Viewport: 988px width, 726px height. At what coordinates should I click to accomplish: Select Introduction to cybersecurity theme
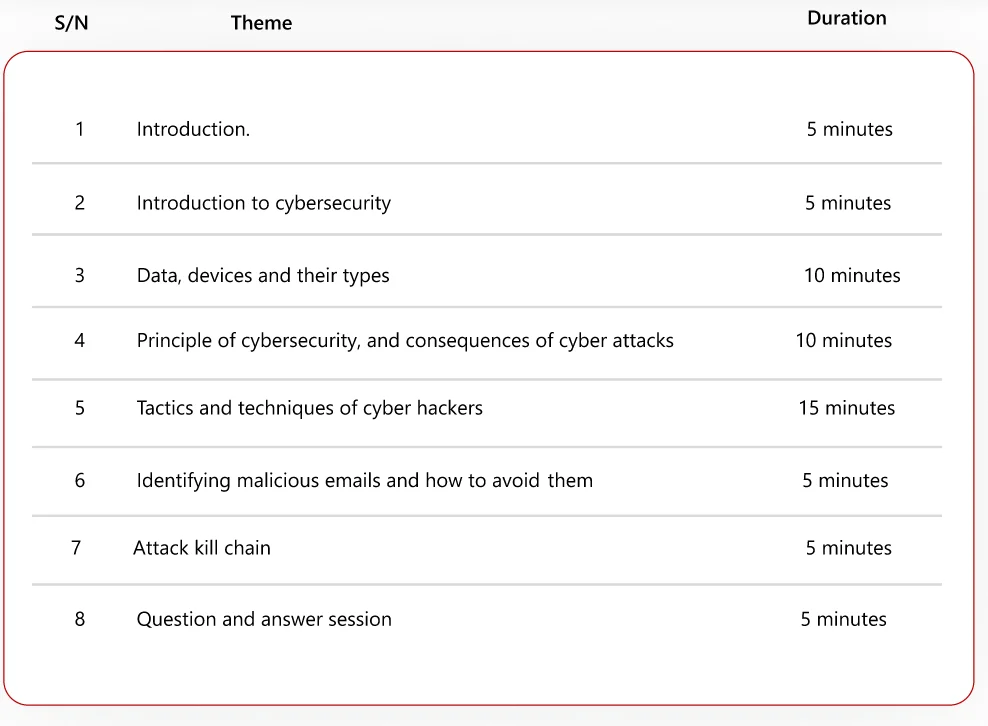[x=263, y=203]
